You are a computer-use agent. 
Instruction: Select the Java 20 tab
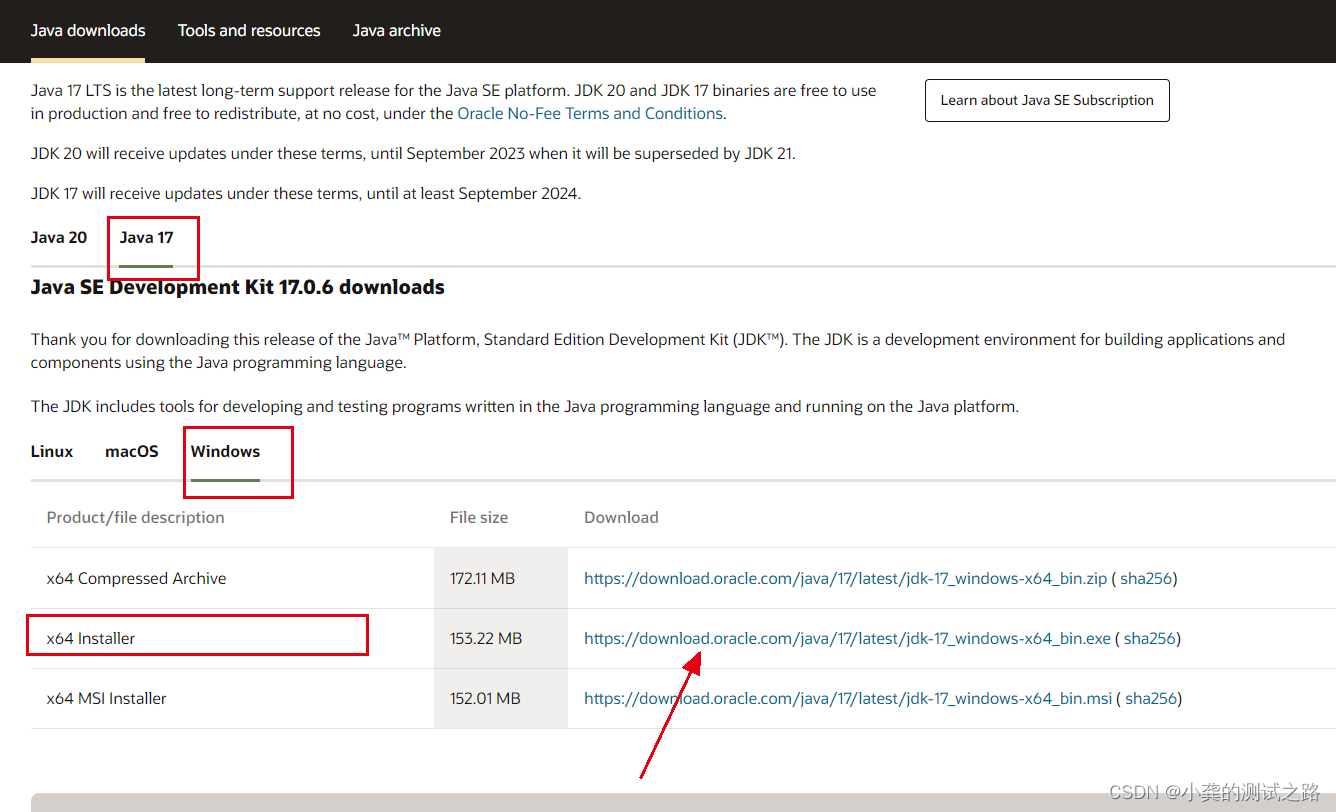coord(59,238)
